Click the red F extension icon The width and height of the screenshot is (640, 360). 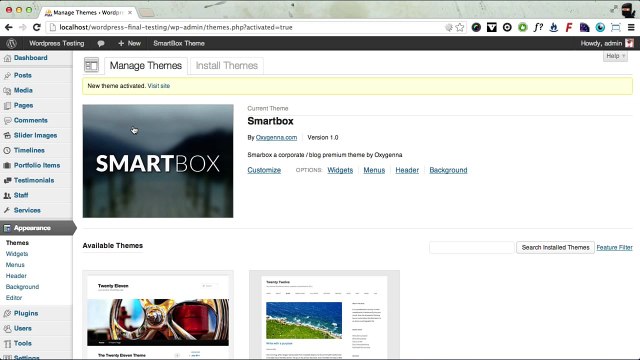[x=569, y=27]
